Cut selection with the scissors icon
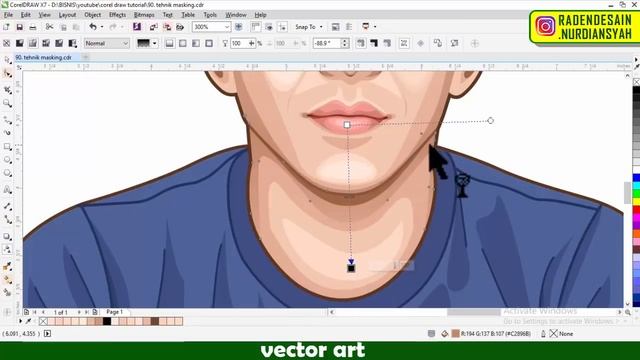640x360 pixels. pos(49,27)
